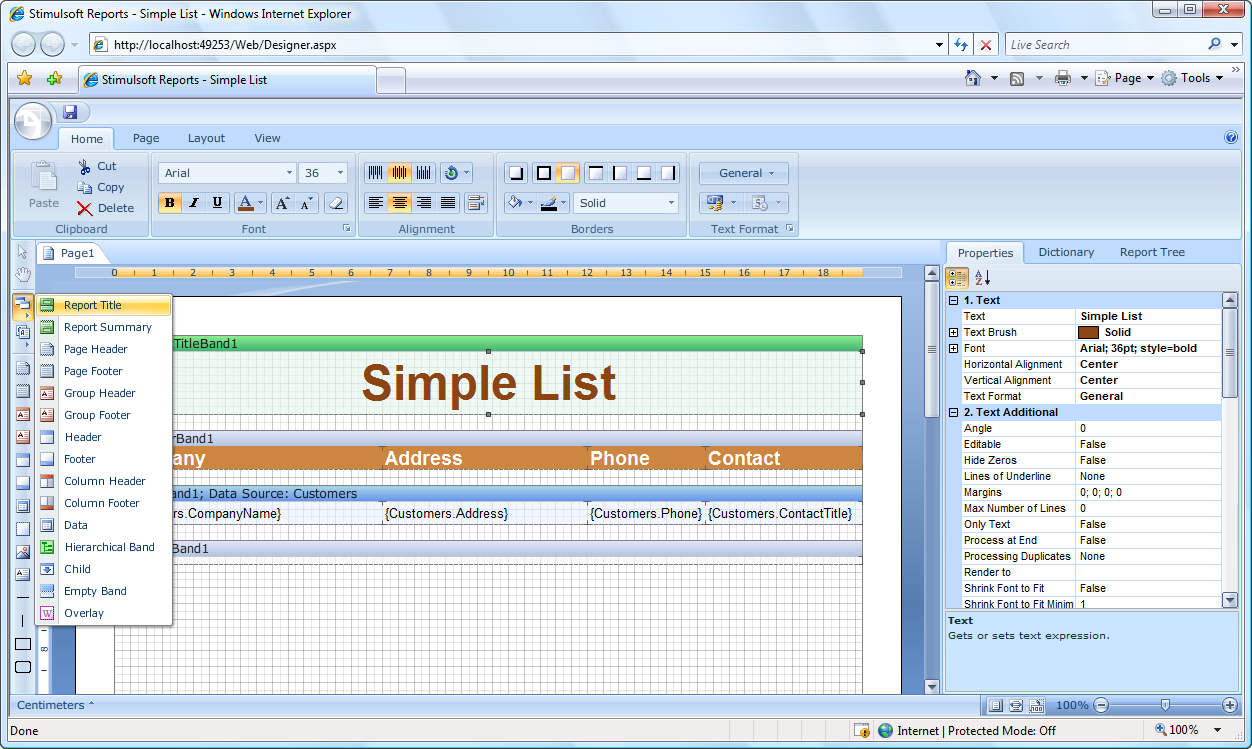Open the Layout ribbon tab
Viewport: 1252px width, 749px height.
pyautogui.click(x=206, y=138)
